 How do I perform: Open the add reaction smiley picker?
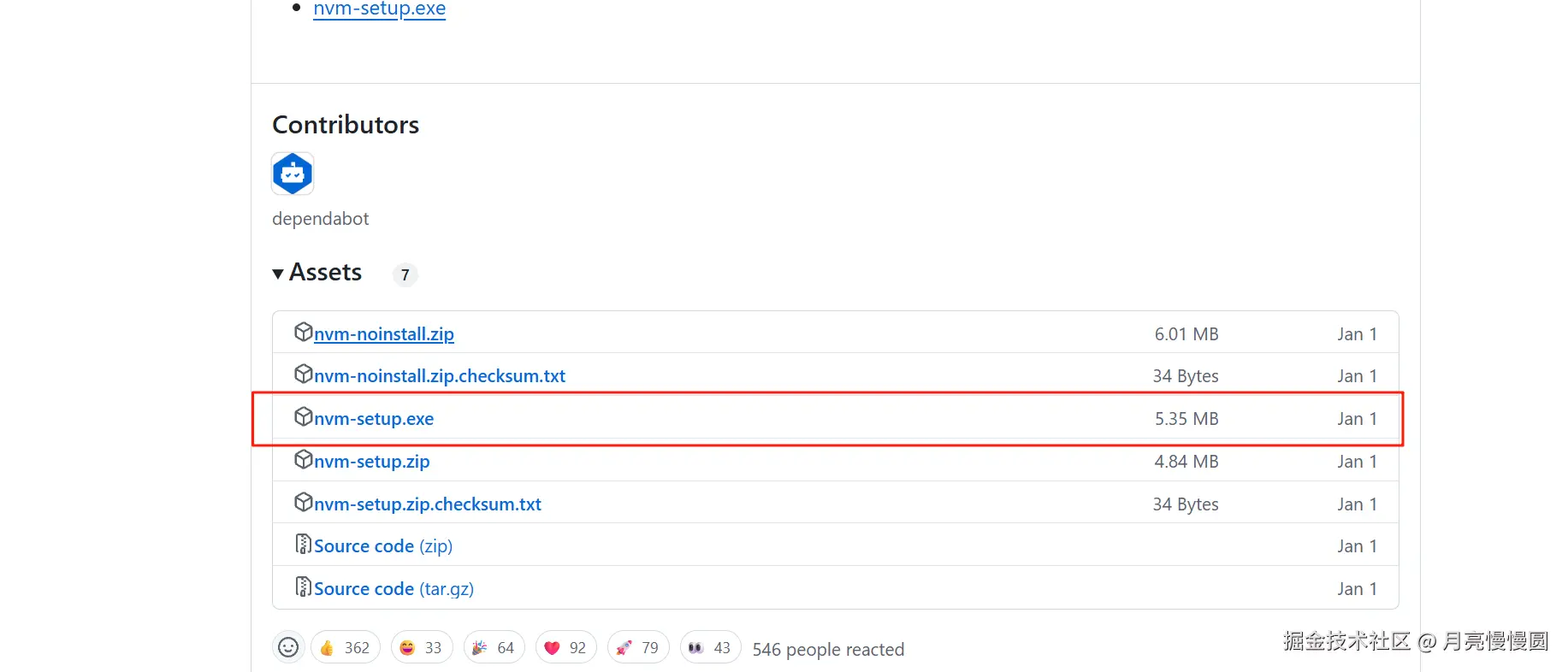[x=288, y=648]
